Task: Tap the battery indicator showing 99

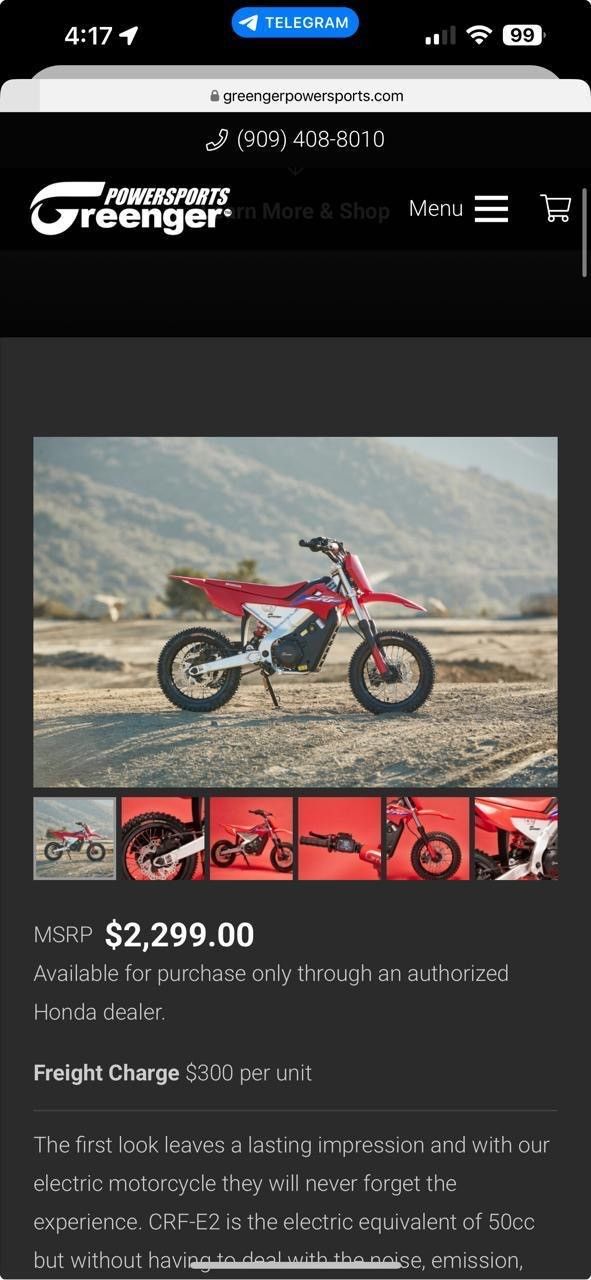Action: tap(523, 36)
